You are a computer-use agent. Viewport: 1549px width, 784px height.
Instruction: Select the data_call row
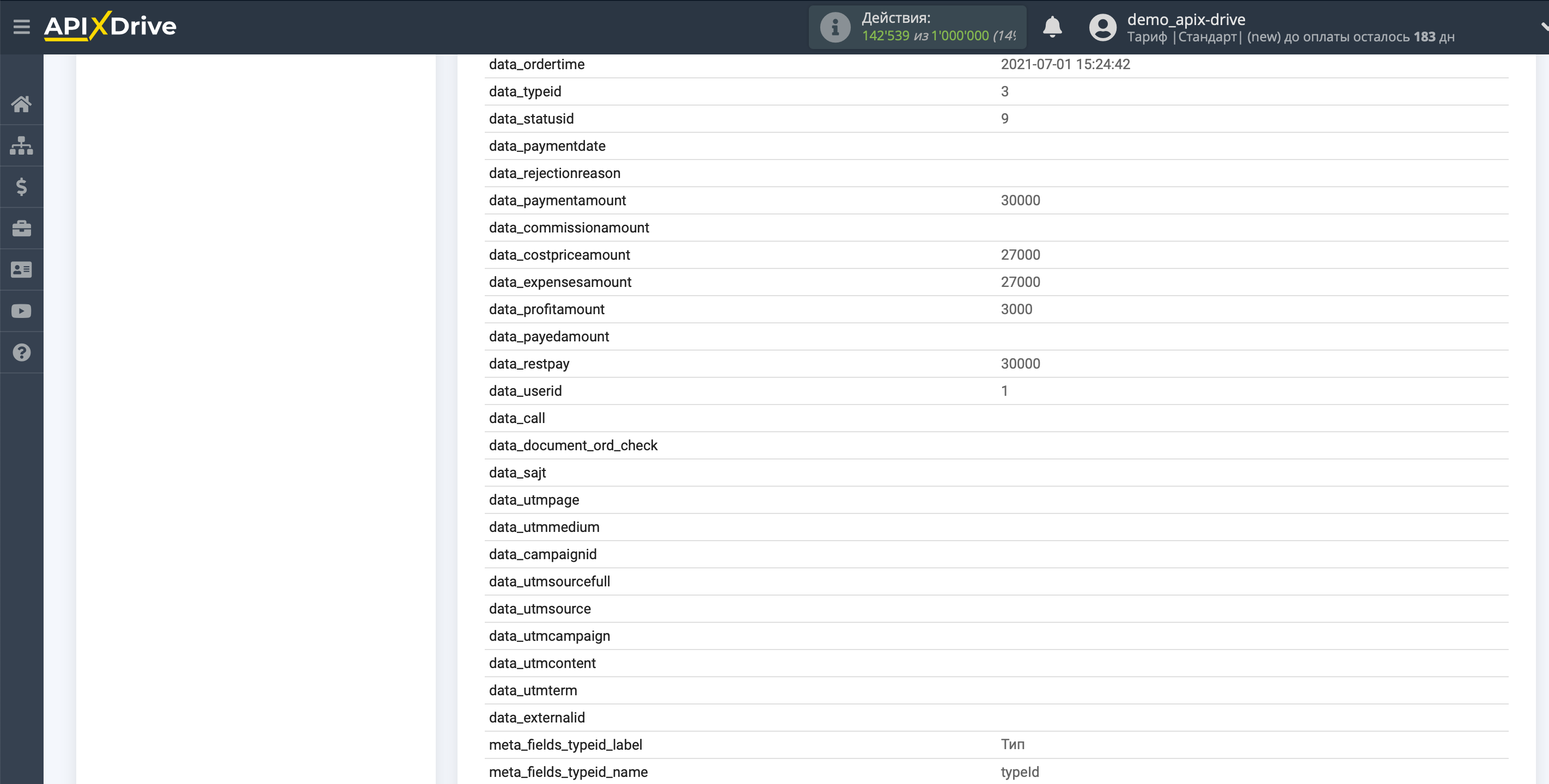996,419
